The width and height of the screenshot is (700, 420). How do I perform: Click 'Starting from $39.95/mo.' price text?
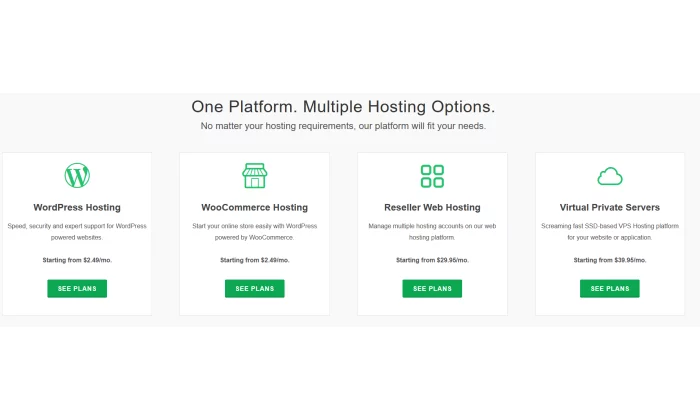click(x=610, y=260)
